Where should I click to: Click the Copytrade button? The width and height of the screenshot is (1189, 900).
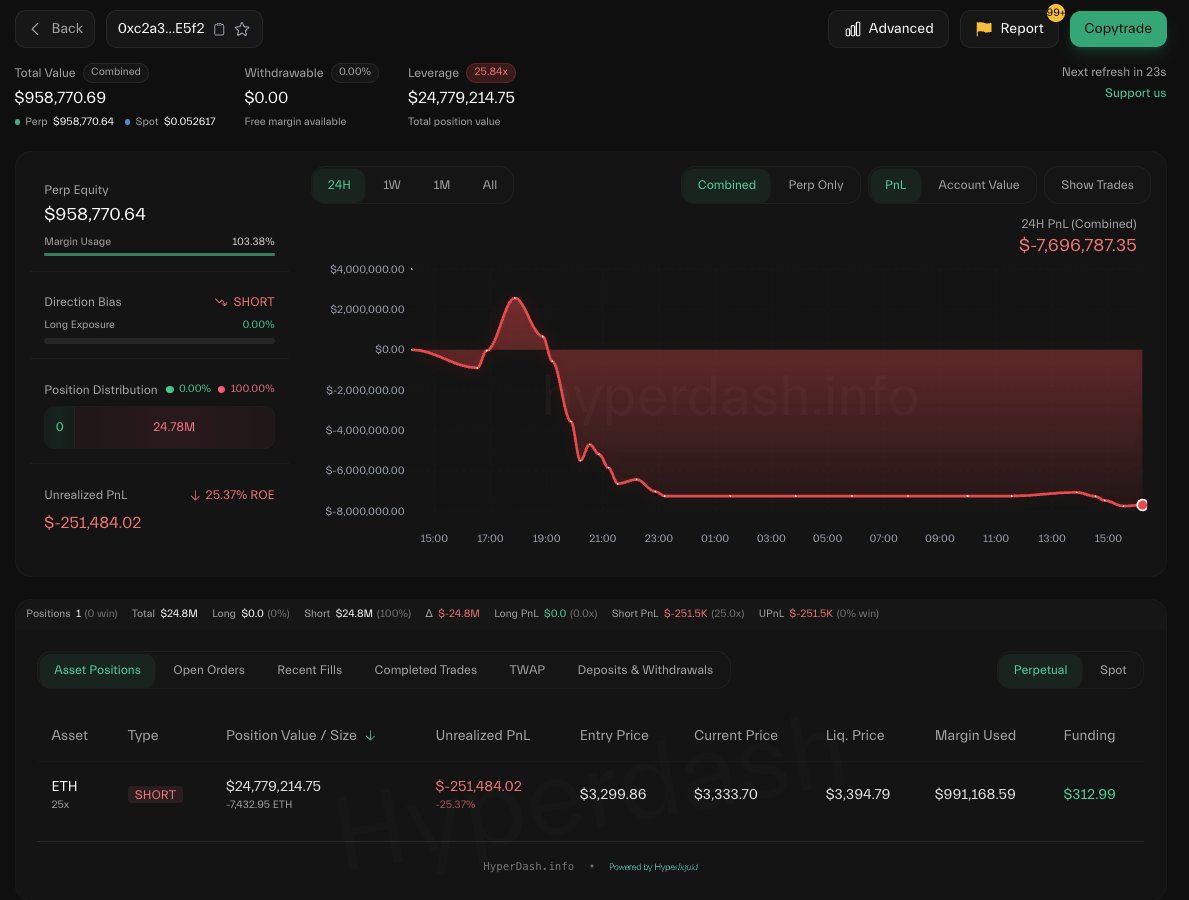(x=1117, y=29)
